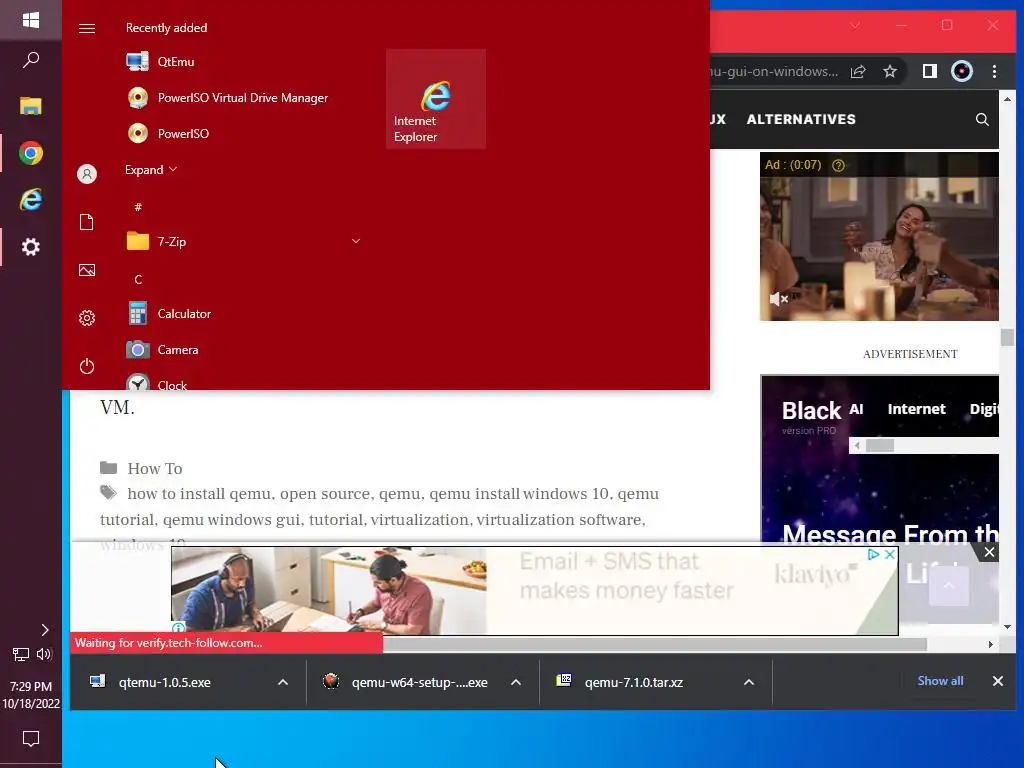Click the volume icon in system tray

pyautogui.click(x=44, y=654)
